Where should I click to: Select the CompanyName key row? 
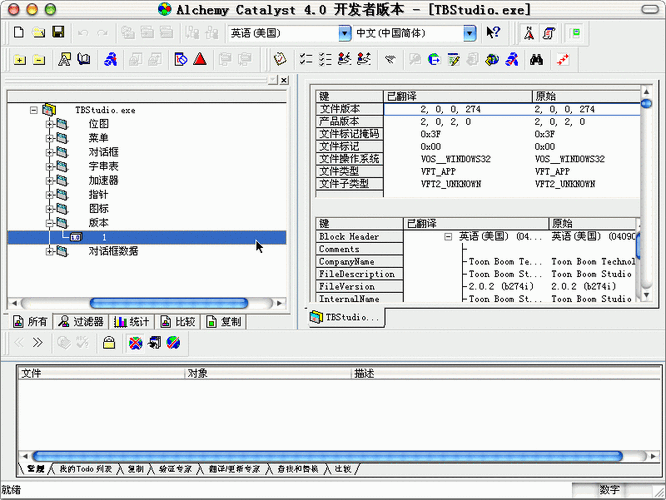(x=359, y=262)
